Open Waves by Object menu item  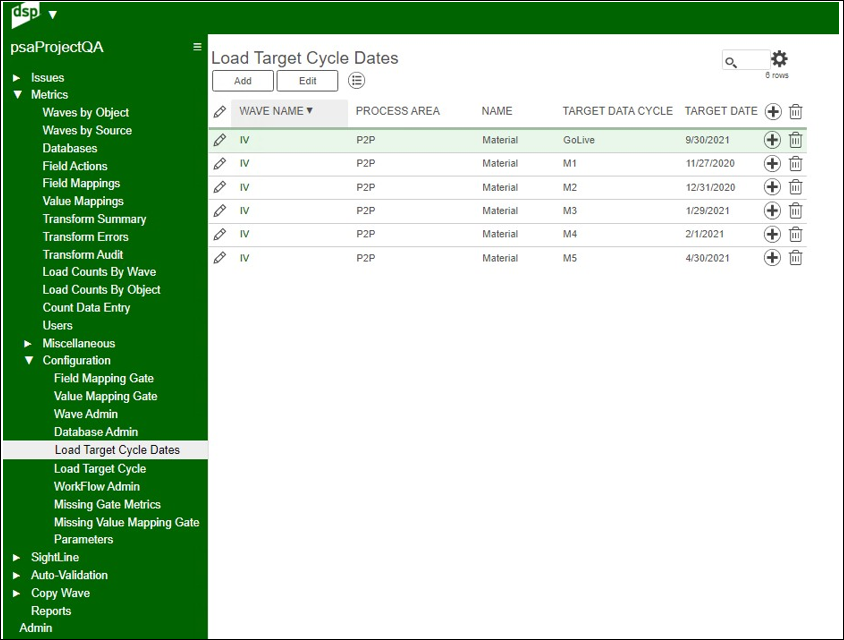86,112
